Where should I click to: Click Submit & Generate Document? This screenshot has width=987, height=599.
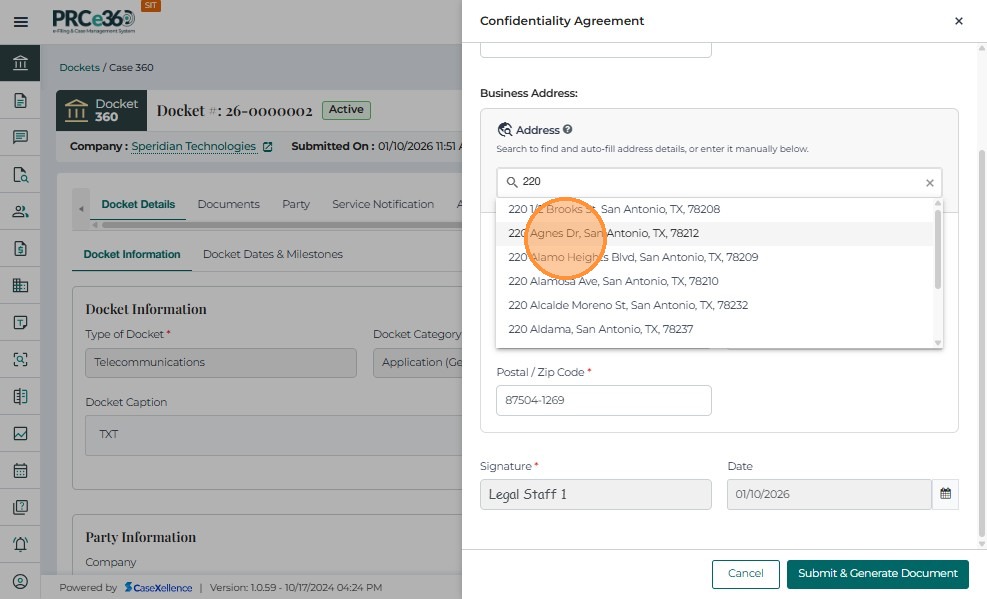877,574
